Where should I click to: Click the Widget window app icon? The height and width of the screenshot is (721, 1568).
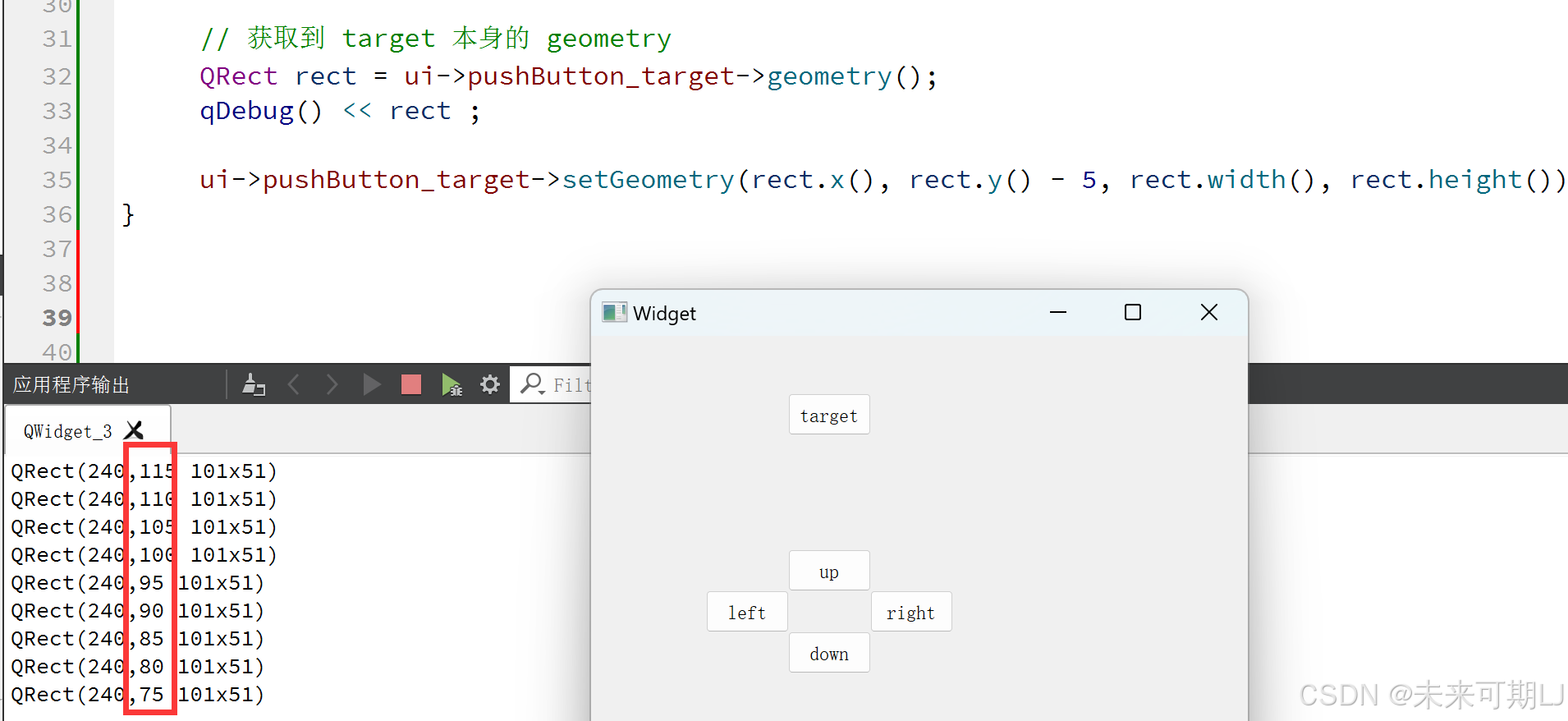click(614, 313)
